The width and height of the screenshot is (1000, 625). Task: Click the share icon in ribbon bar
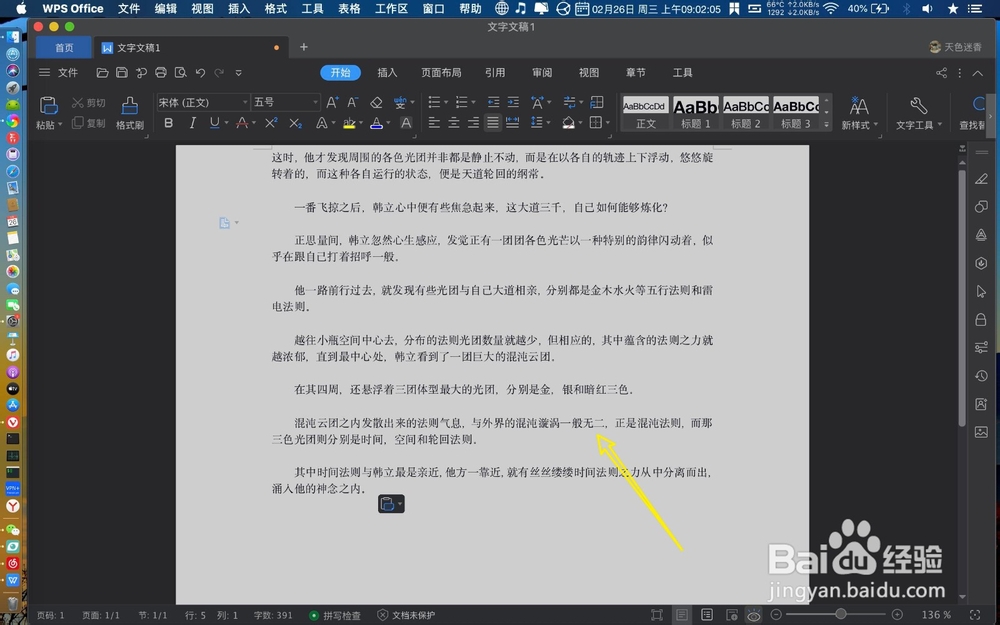(x=941, y=73)
